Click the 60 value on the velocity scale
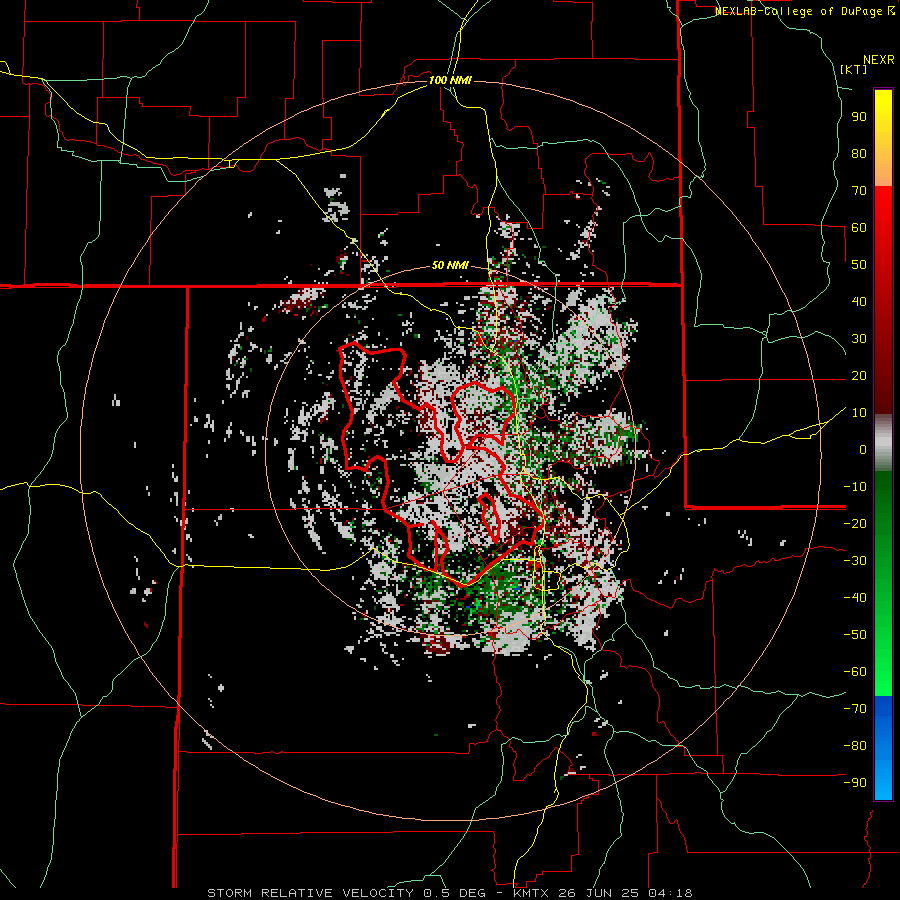 point(859,228)
